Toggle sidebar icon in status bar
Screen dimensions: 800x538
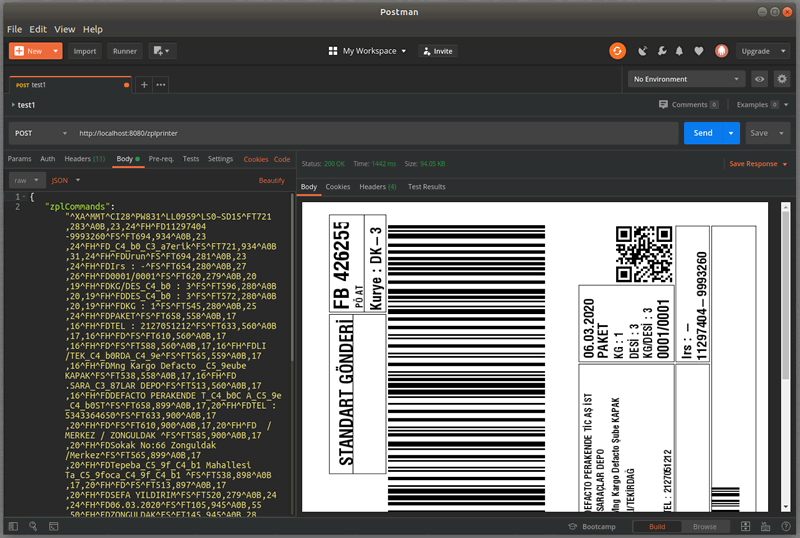(x=13, y=526)
